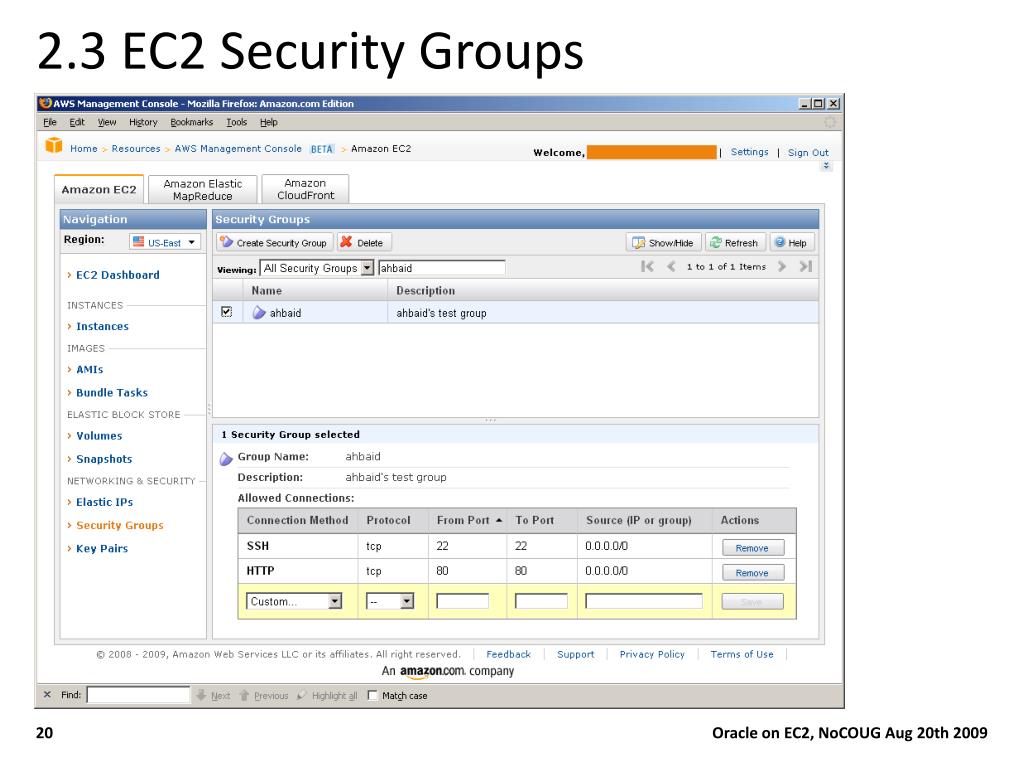Screen dimensions: 1024x768
Task: Click the Delete button with red X
Action: [x=364, y=242]
